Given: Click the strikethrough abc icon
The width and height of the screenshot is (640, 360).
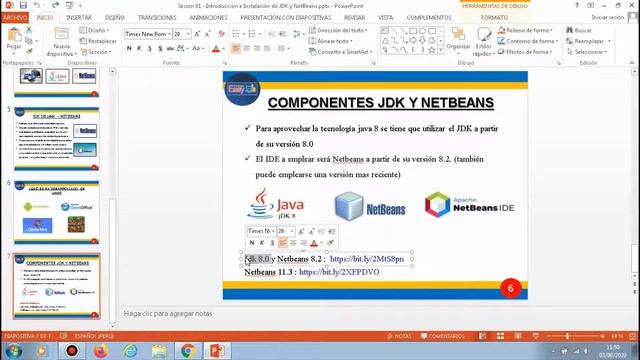Looking at the screenshot, I should tap(170, 49).
